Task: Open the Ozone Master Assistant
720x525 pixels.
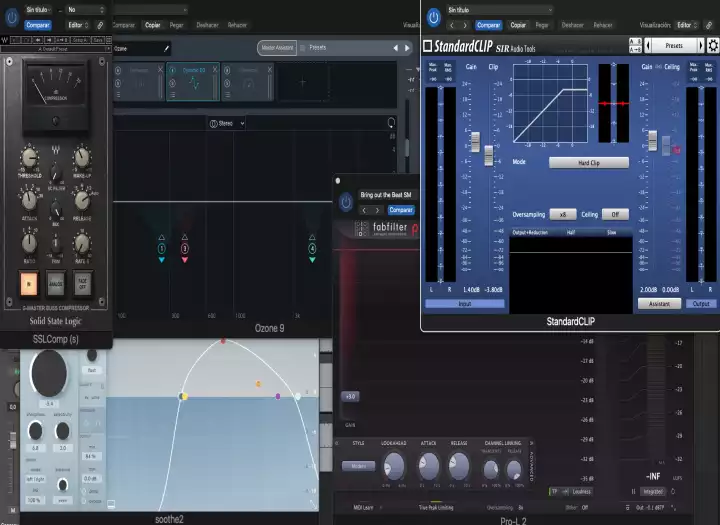Action: tap(277, 48)
